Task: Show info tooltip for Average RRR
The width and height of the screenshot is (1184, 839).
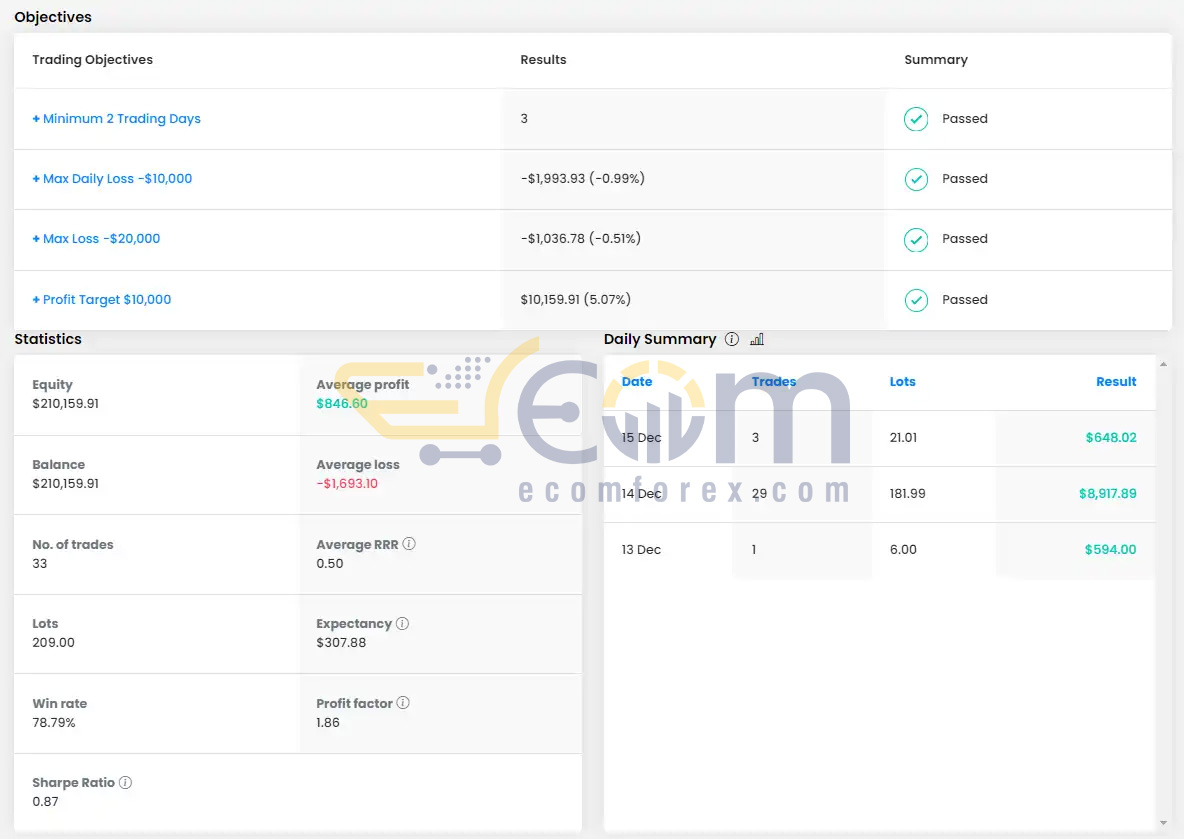Action: tap(409, 544)
